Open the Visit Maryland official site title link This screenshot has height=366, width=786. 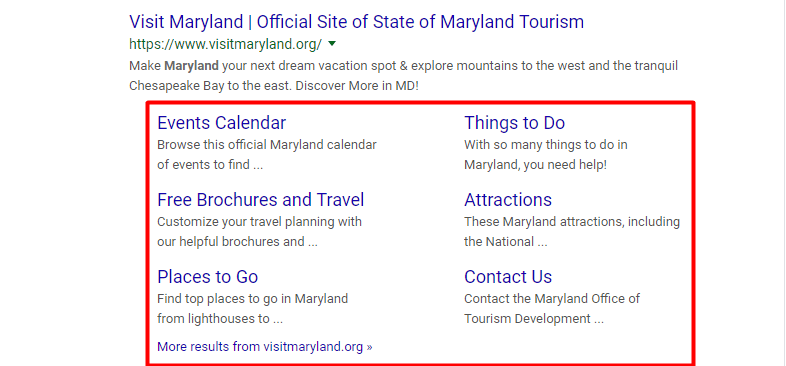[x=356, y=22]
